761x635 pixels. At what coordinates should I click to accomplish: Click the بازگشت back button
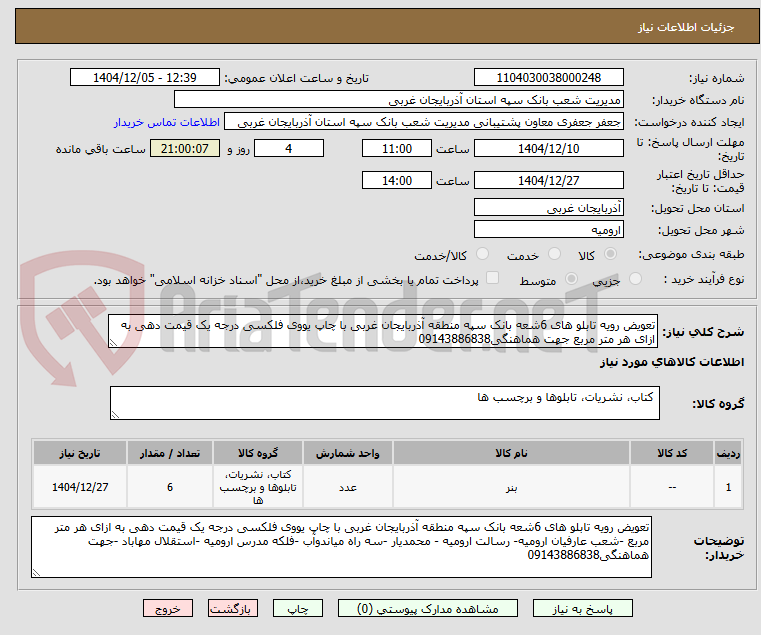233,608
